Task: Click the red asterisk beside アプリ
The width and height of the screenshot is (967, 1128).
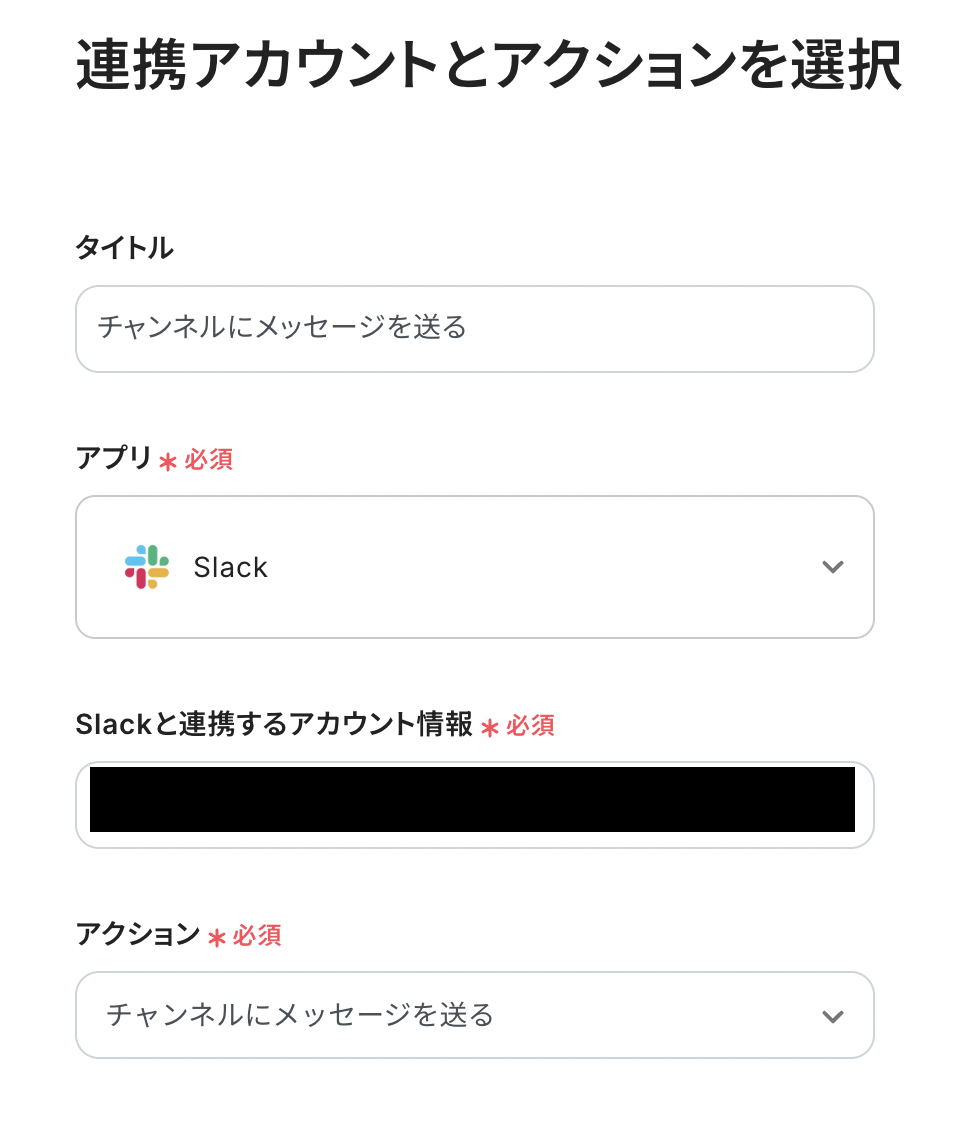Action: point(168,461)
